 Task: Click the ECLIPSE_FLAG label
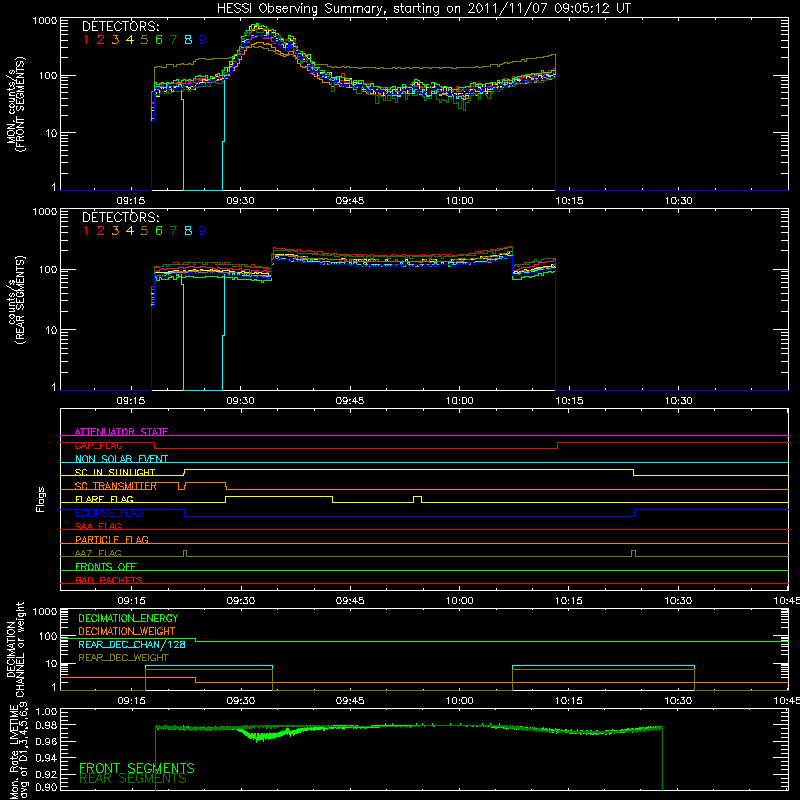coord(109,513)
